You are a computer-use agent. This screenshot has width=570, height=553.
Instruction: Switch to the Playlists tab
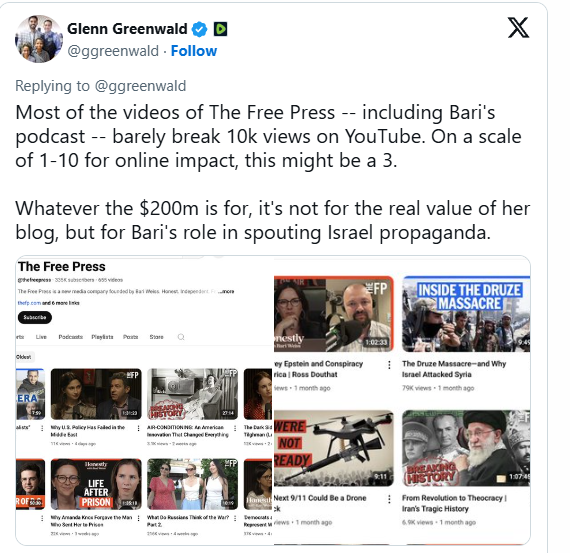pyautogui.click(x=102, y=337)
